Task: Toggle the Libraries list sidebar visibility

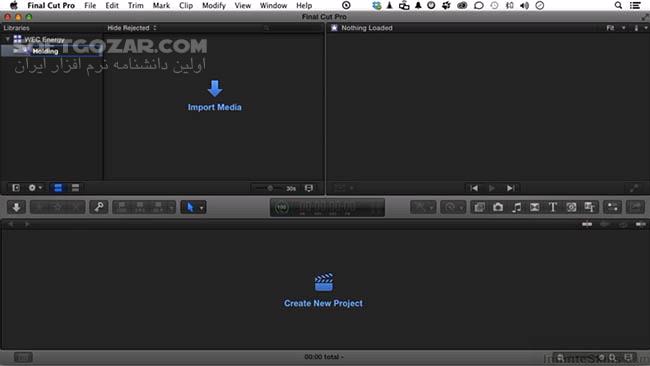Action: 16,188
